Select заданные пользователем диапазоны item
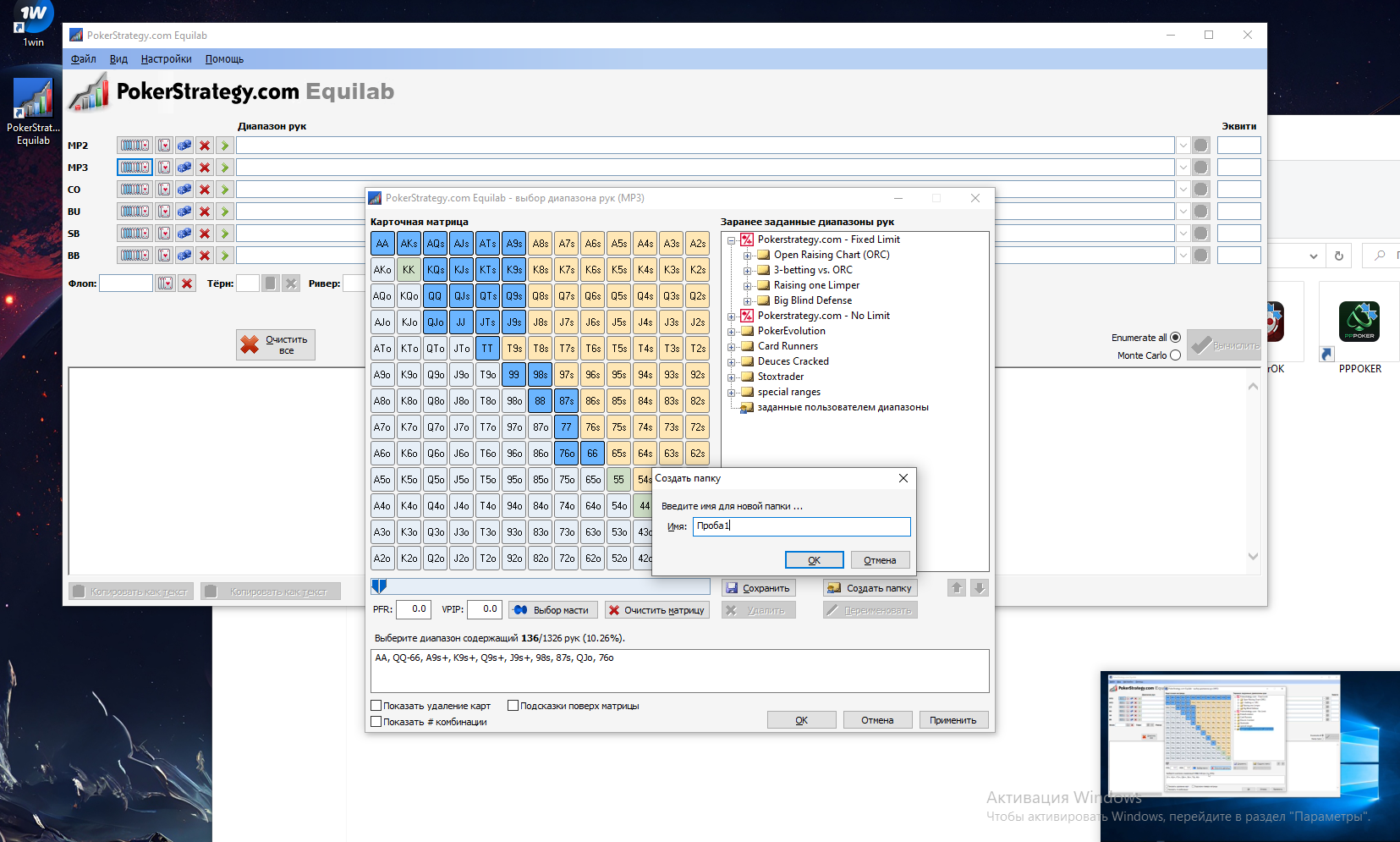This screenshot has height=842, width=1400. click(843, 407)
